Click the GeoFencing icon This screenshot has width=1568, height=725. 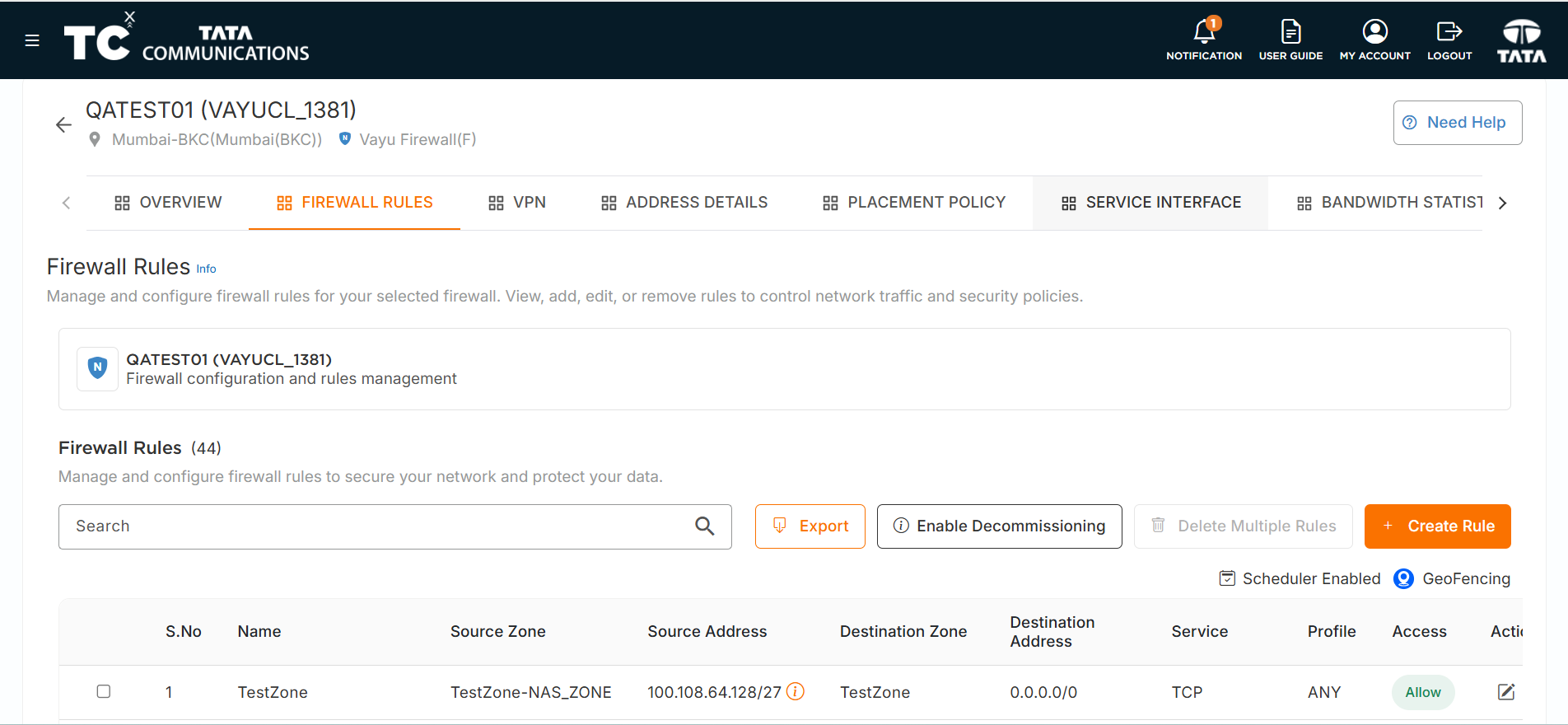pyautogui.click(x=1403, y=578)
